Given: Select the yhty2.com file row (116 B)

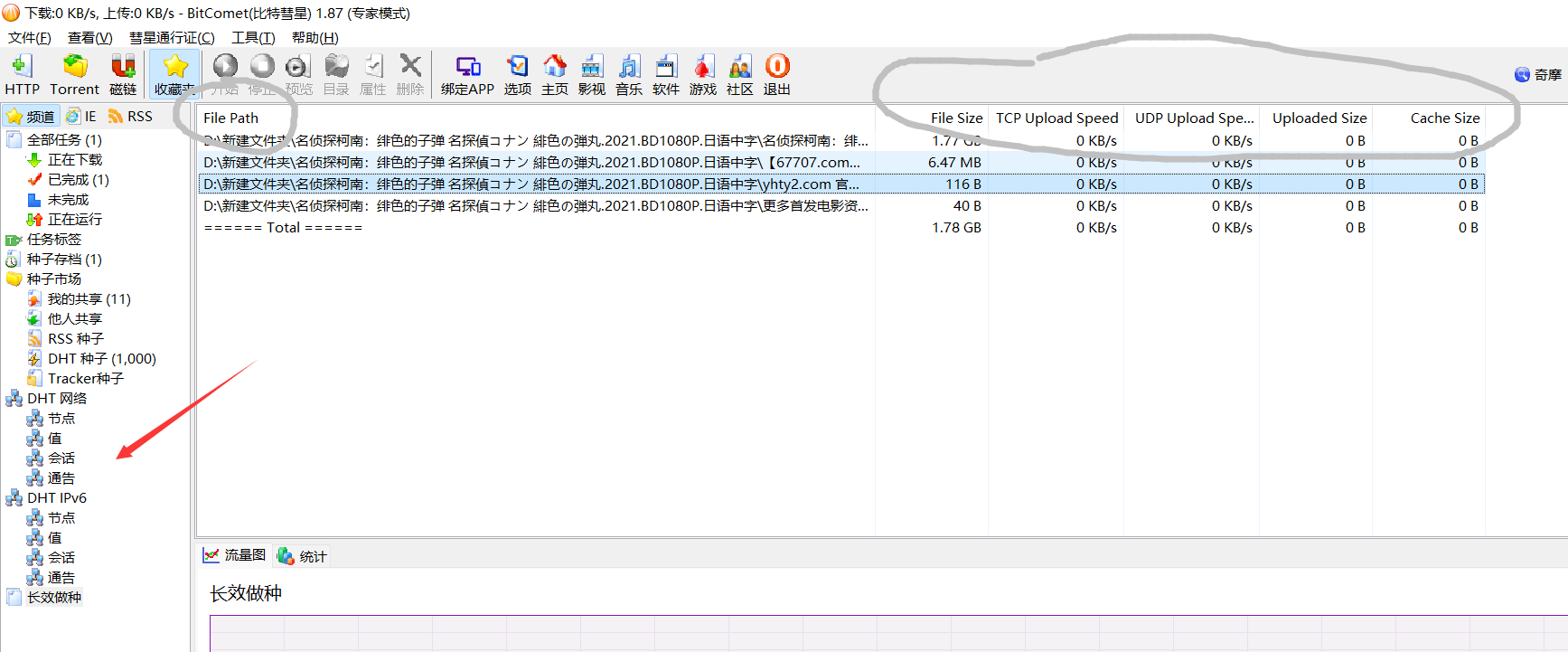Looking at the screenshot, I should pyautogui.click(x=840, y=184).
